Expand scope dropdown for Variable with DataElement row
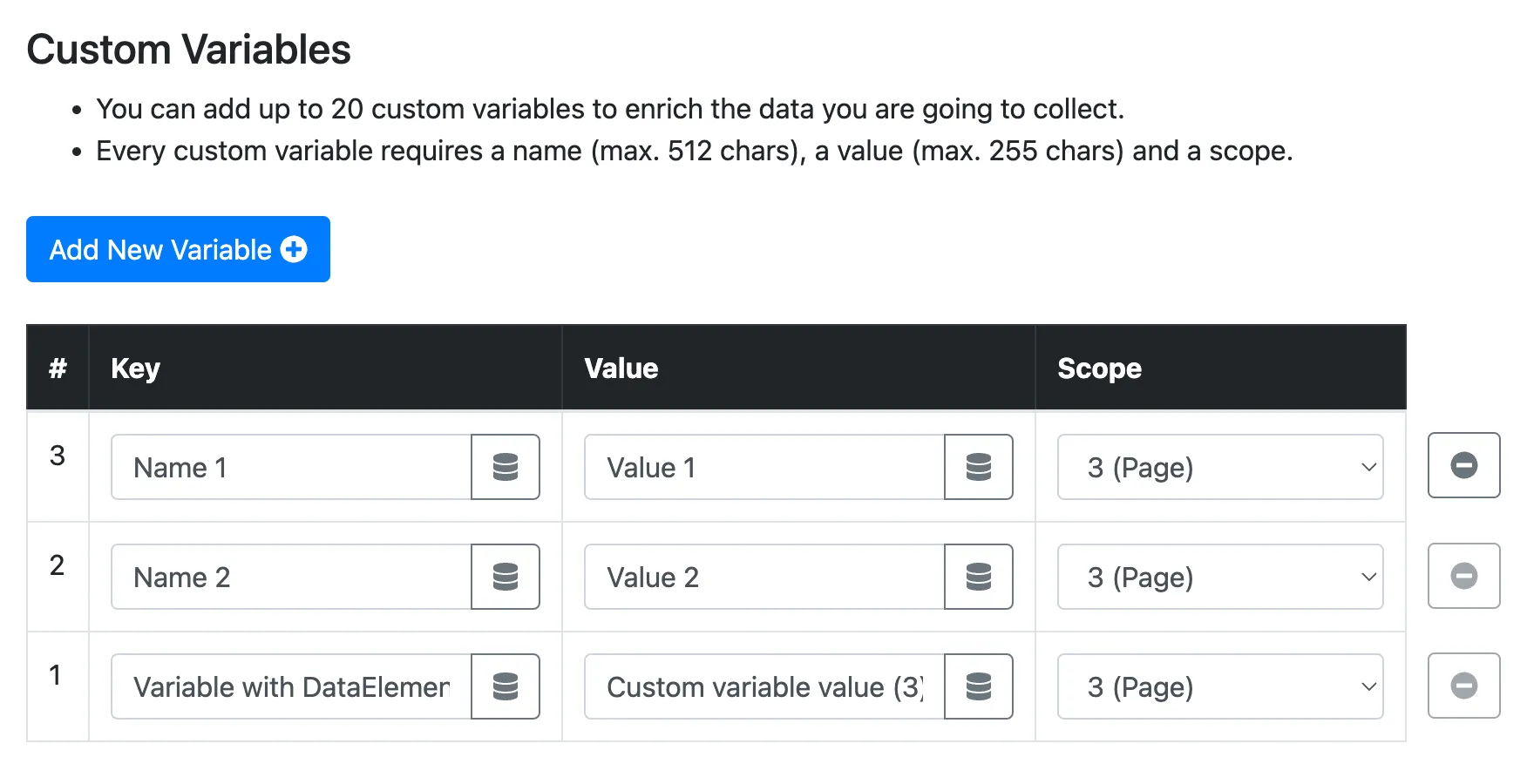Viewport: 1527px width, 784px height. pyautogui.click(x=1220, y=686)
